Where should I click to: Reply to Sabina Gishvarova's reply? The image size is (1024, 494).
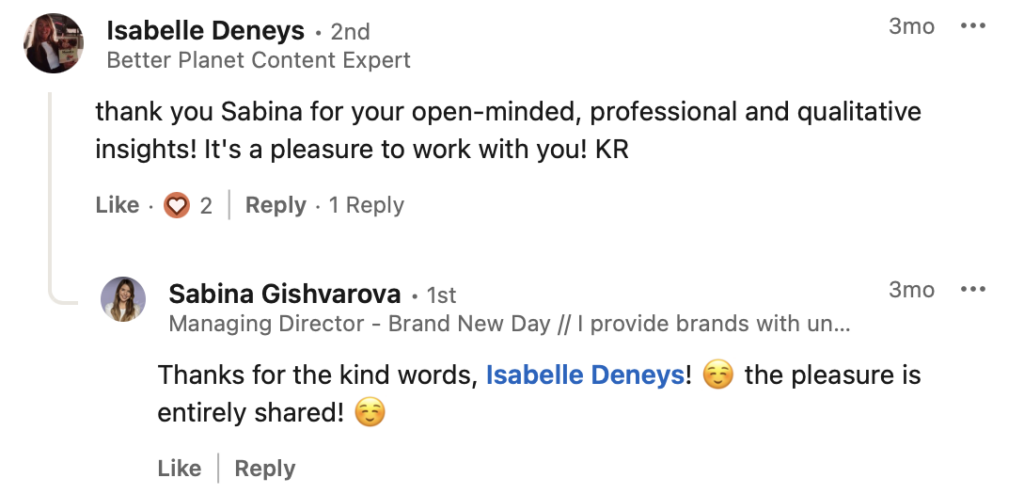(x=265, y=469)
